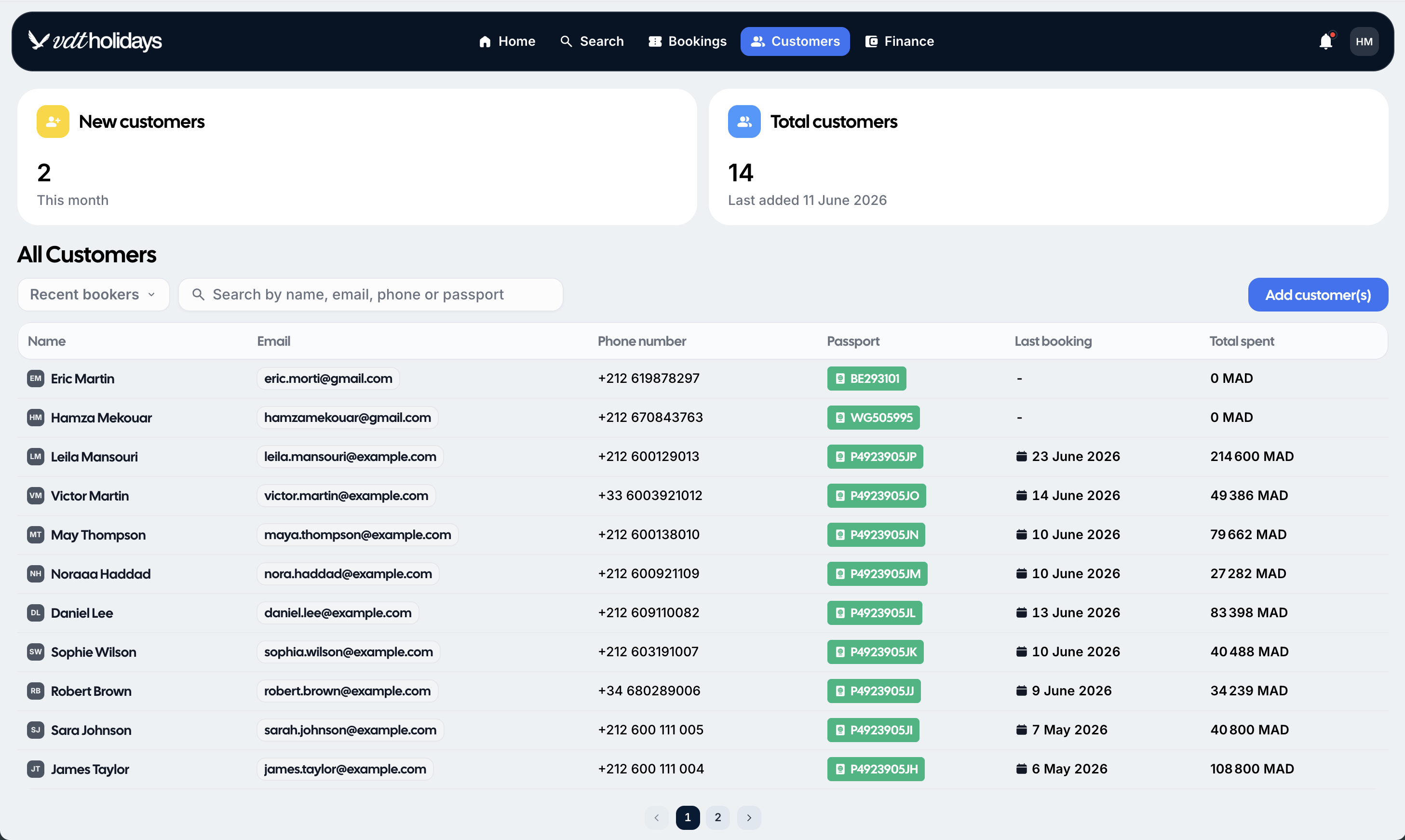Click phone number +33 6003921012

649,495
